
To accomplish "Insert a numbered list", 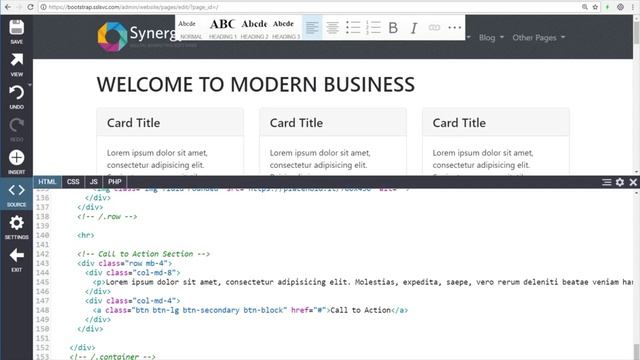I will pyautogui.click(x=373, y=28).
